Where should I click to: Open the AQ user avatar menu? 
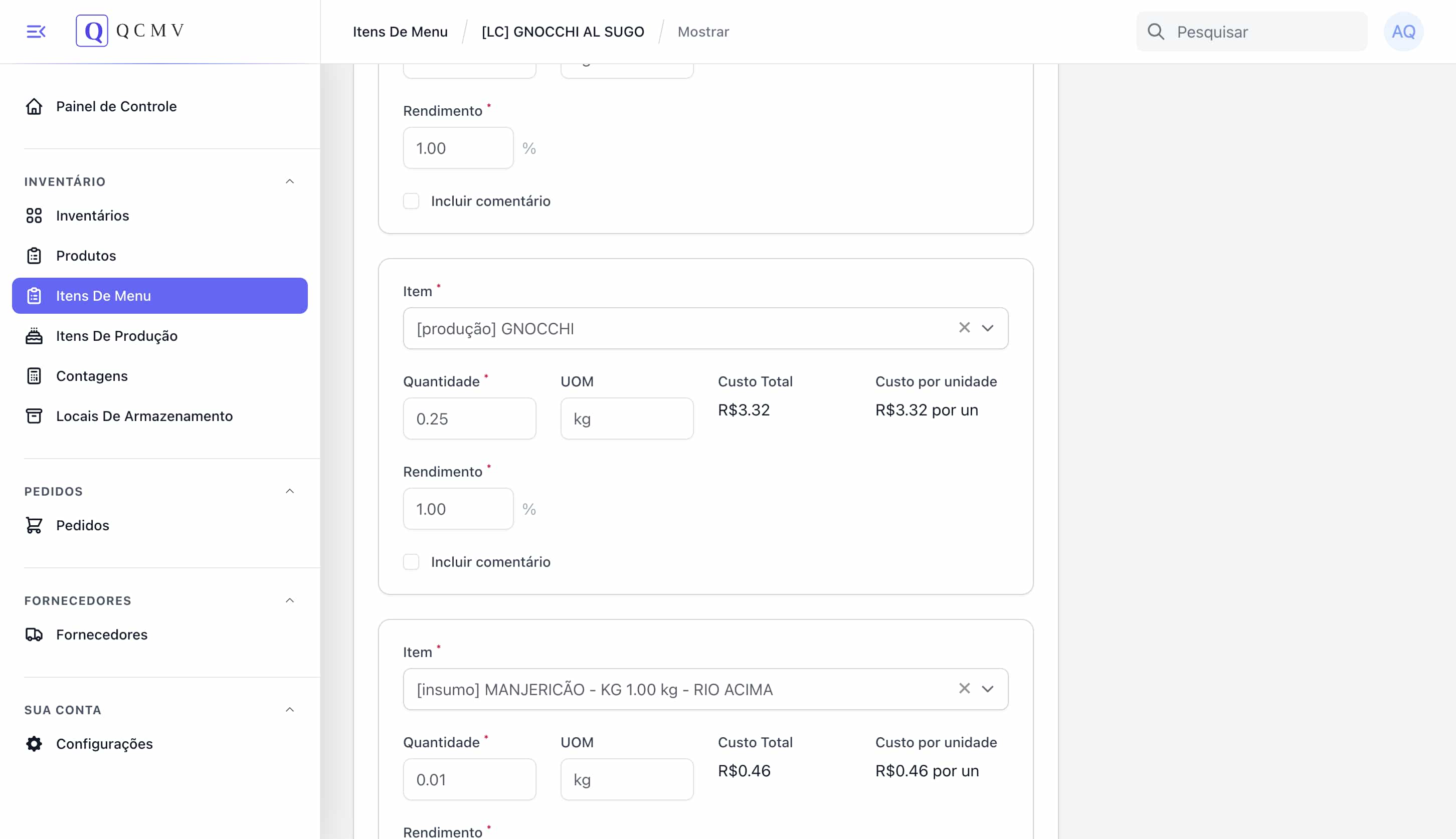(x=1403, y=32)
